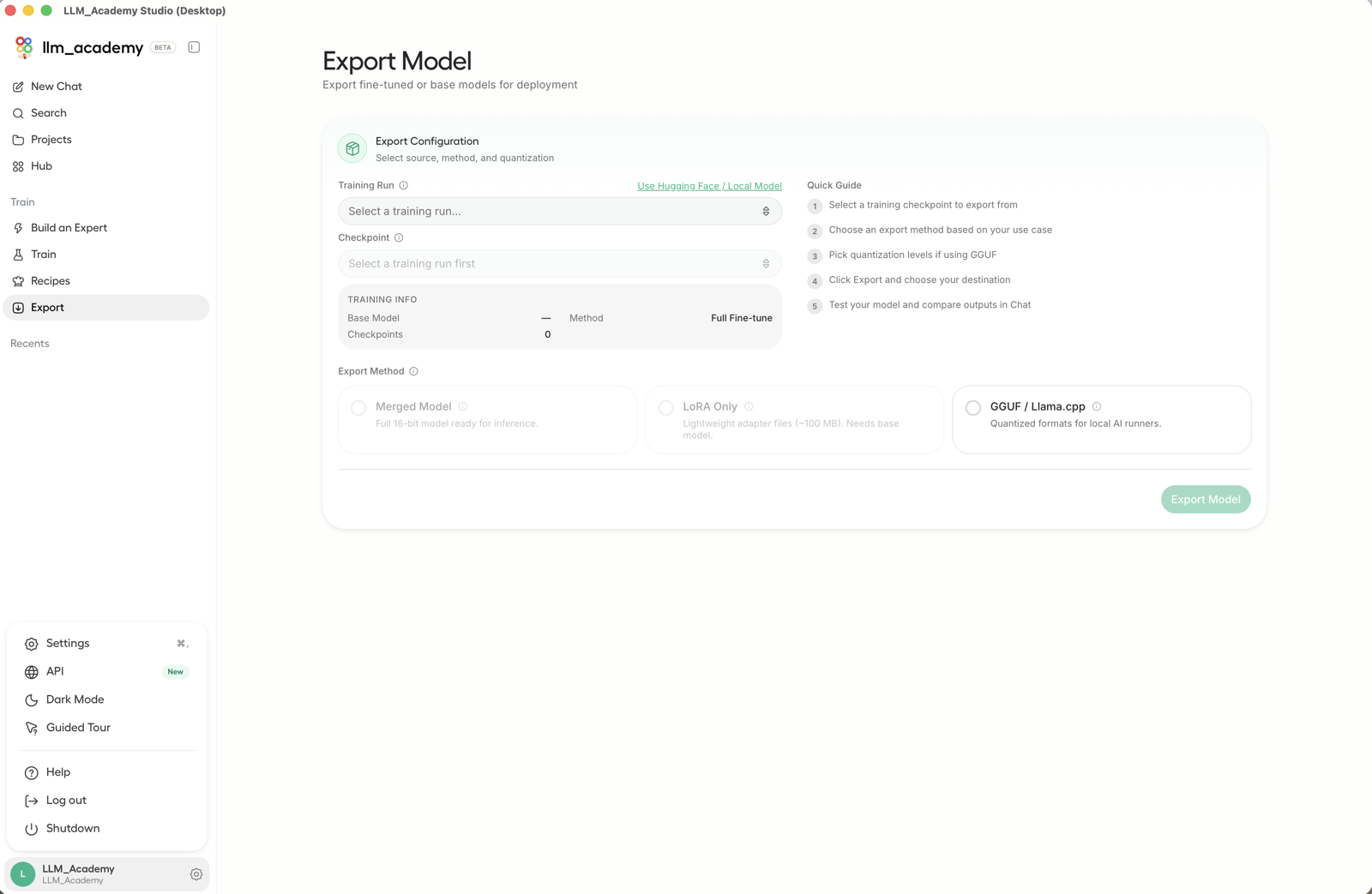Click the Export Model button
Viewport: 1372px width, 894px height.
coord(1206,500)
